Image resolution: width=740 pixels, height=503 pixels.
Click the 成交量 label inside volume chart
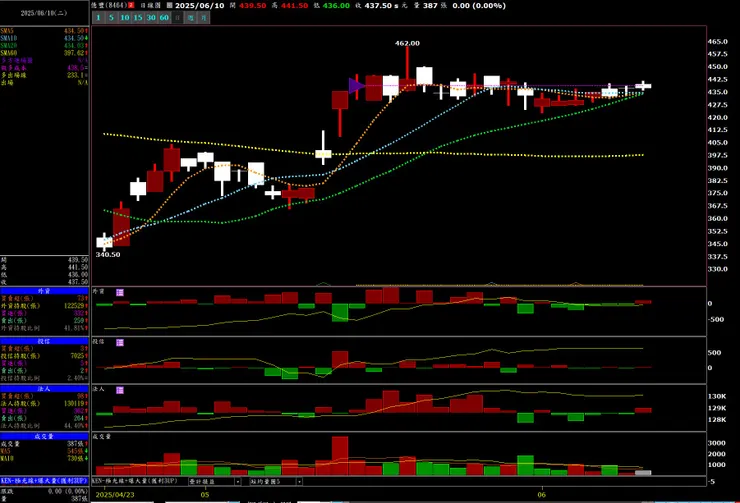point(101,436)
